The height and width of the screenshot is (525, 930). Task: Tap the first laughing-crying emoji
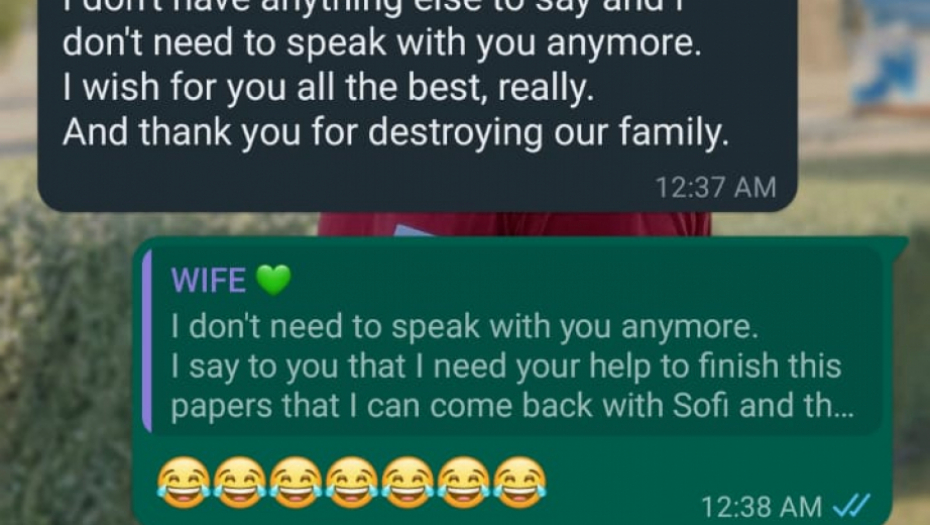coord(184,482)
